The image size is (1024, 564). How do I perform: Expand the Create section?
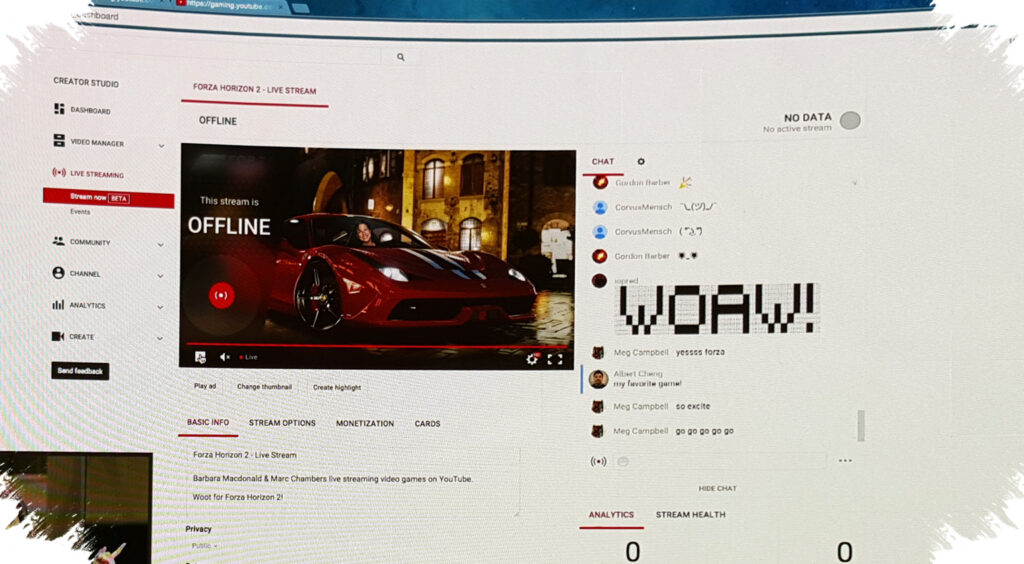tap(160, 339)
